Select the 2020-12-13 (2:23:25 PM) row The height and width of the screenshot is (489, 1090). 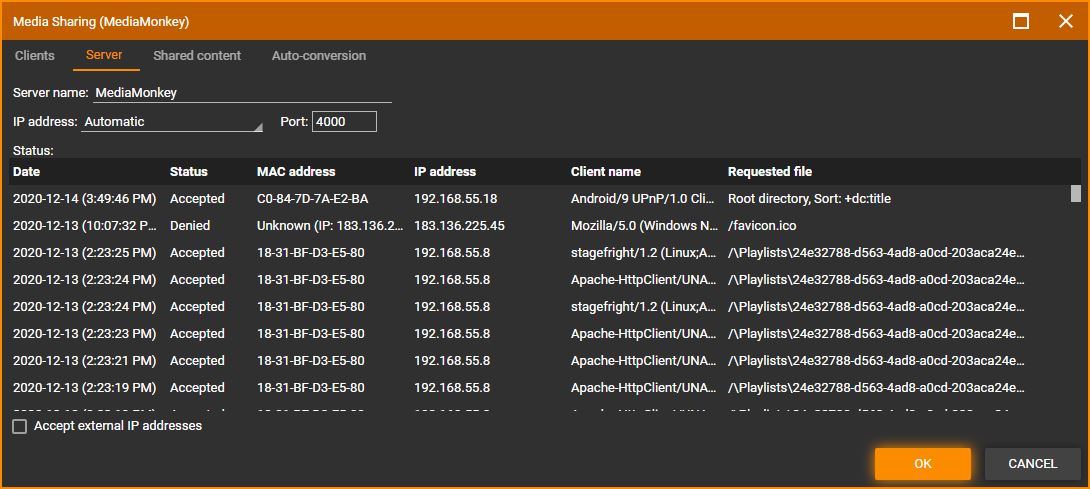coord(539,253)
